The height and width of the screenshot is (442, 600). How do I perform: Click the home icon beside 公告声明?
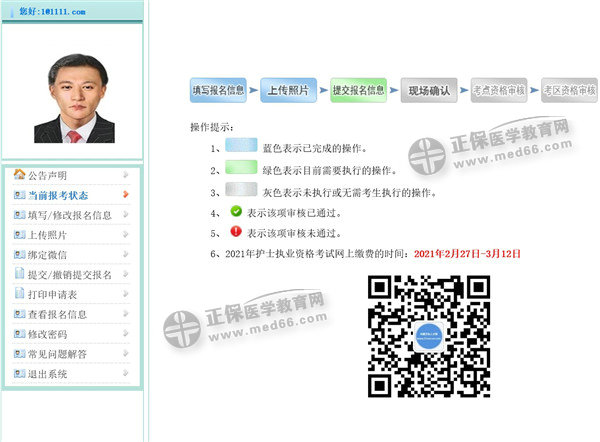19,174
